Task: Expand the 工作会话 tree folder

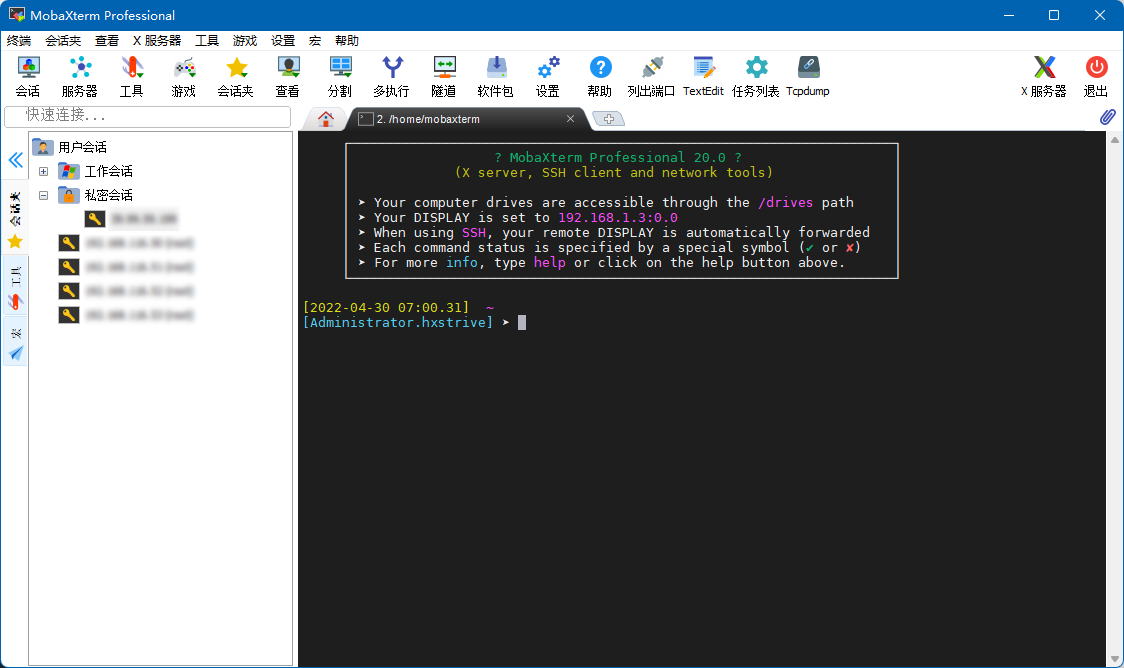Action: (x=44, y=172)
